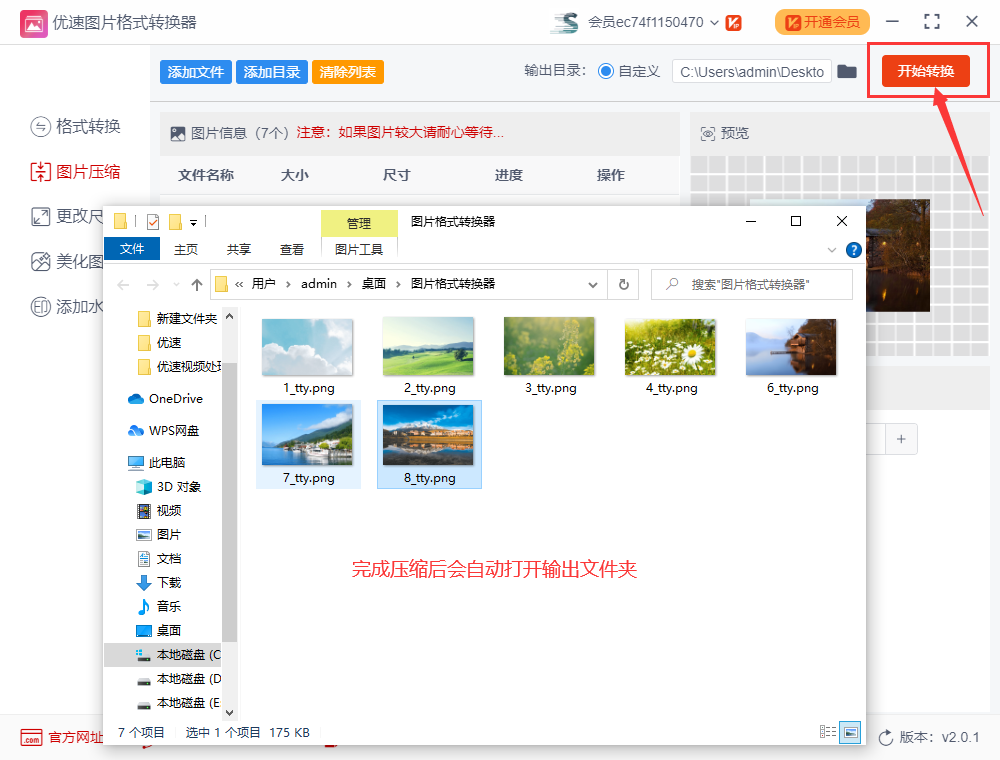
Task: Open the output folder browser icon
Action: click(x=846, y=71)
